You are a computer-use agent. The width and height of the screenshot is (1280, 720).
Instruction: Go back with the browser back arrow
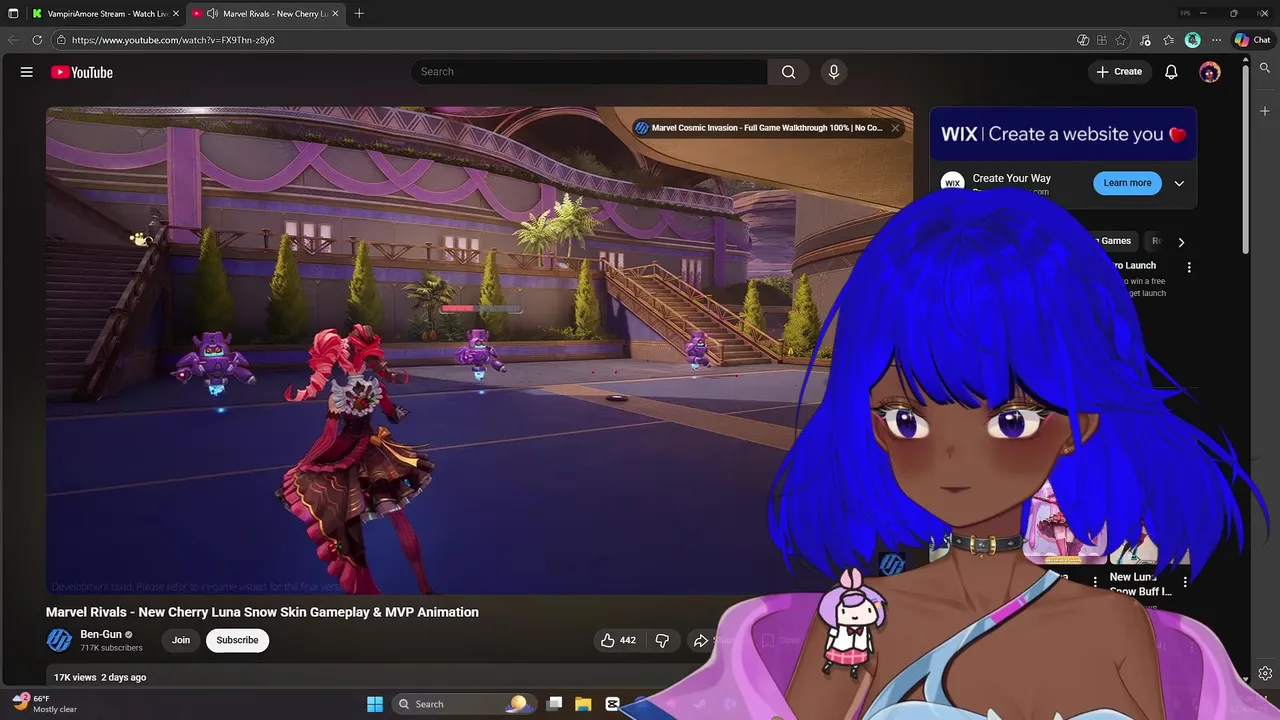coord(13,40)
